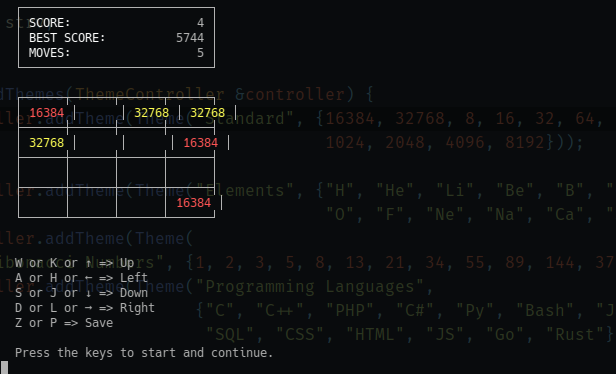
Task: Click the 'A or H or ← => Left' line
Action: tap(81, 278)
